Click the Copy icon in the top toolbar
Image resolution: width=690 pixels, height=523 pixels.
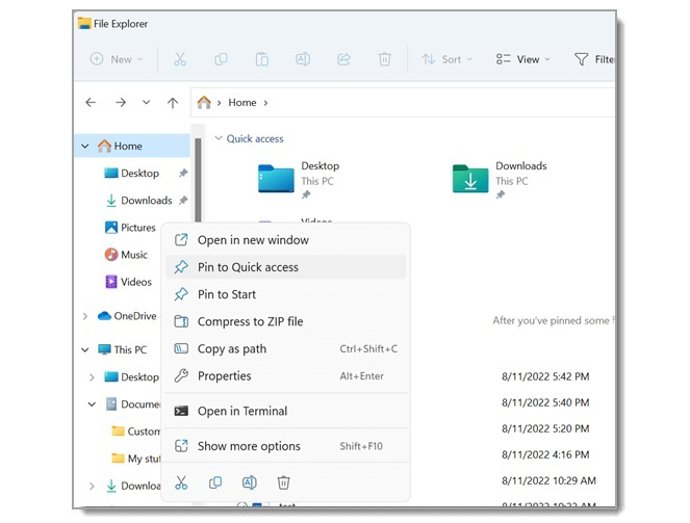[221, 59]
